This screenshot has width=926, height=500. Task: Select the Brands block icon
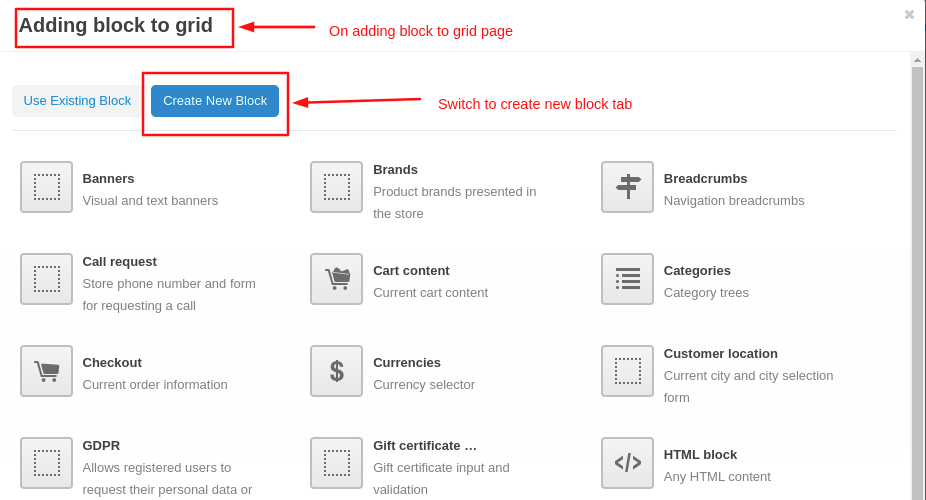[336, 187]
